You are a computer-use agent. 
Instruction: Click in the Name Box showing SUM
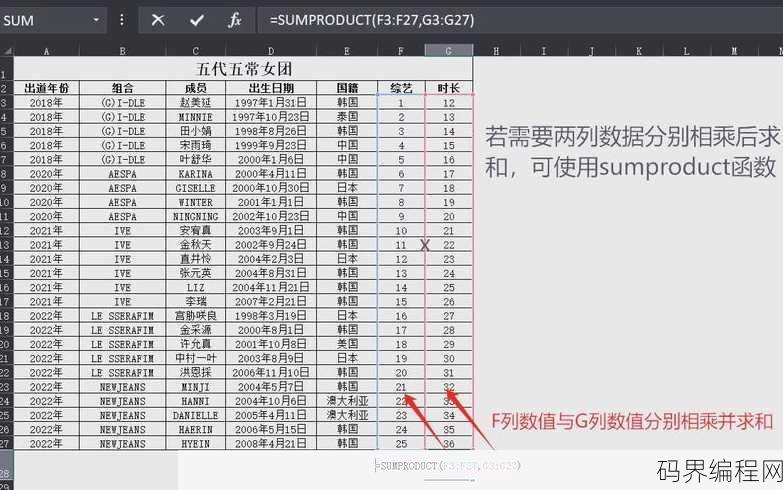pos(45,20)
